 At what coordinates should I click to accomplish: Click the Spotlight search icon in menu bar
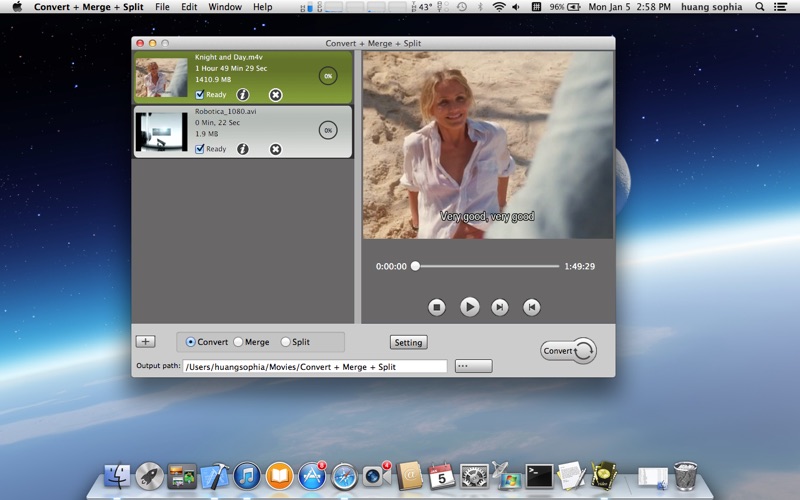coord(760,7)
